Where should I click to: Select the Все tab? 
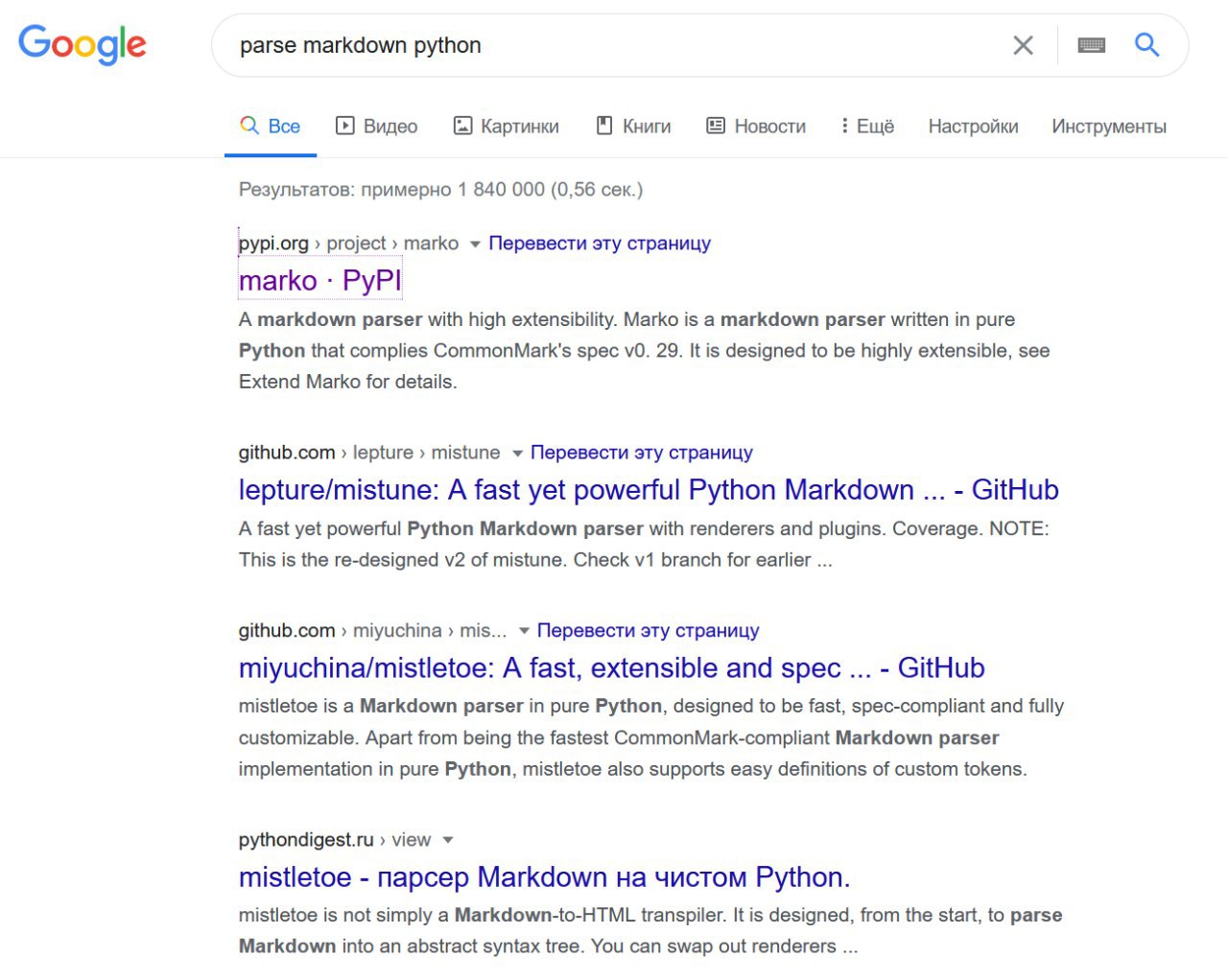(x=271, y=126)
